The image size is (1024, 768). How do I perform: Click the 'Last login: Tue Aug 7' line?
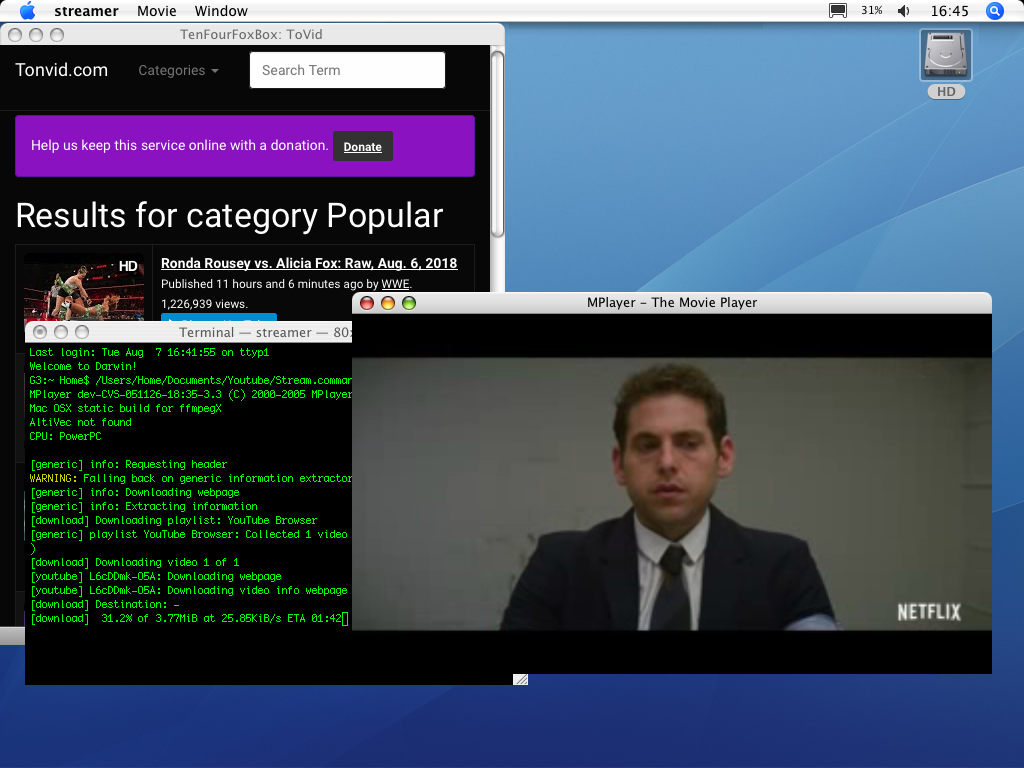coord(149,352)
